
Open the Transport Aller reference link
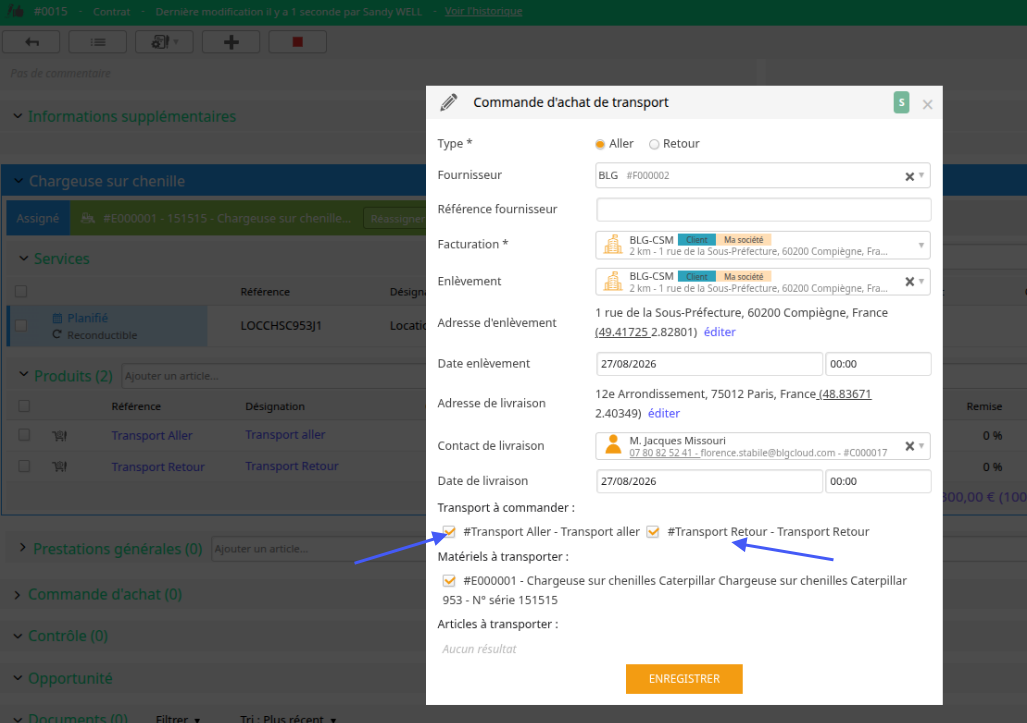(x=152, y=436)
